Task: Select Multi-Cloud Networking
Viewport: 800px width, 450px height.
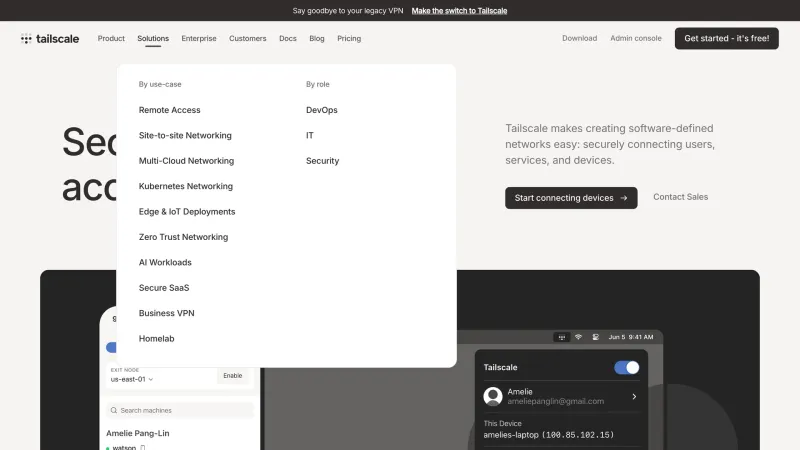Action: point(186,161)
